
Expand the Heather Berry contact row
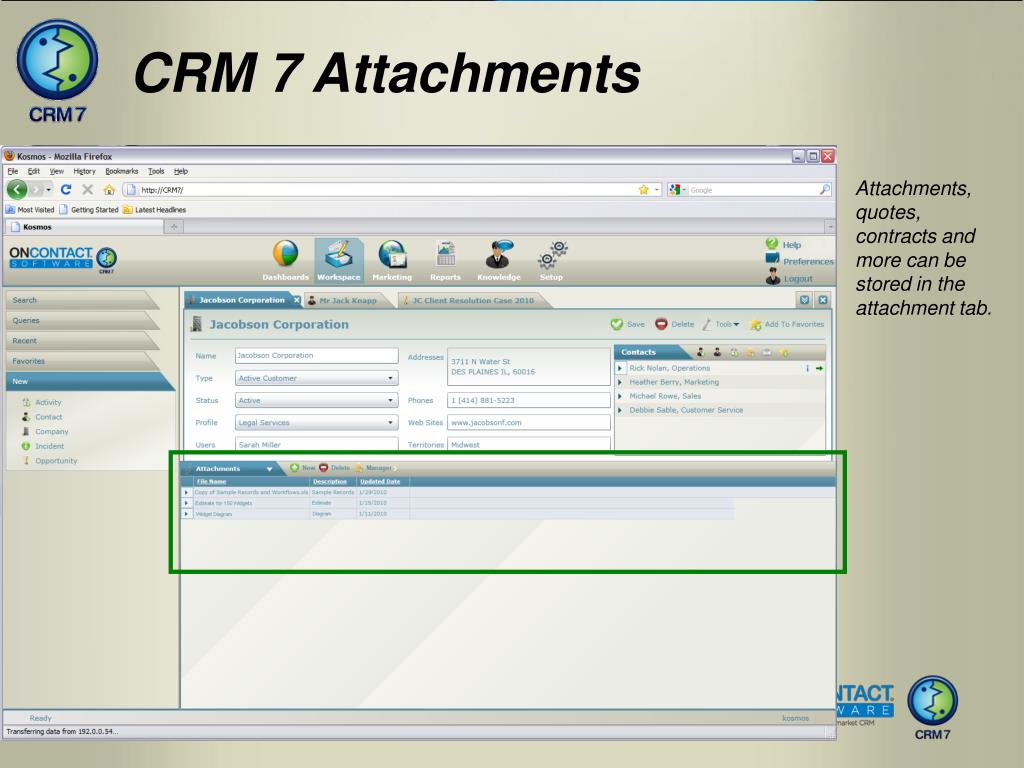click(620, 382)
